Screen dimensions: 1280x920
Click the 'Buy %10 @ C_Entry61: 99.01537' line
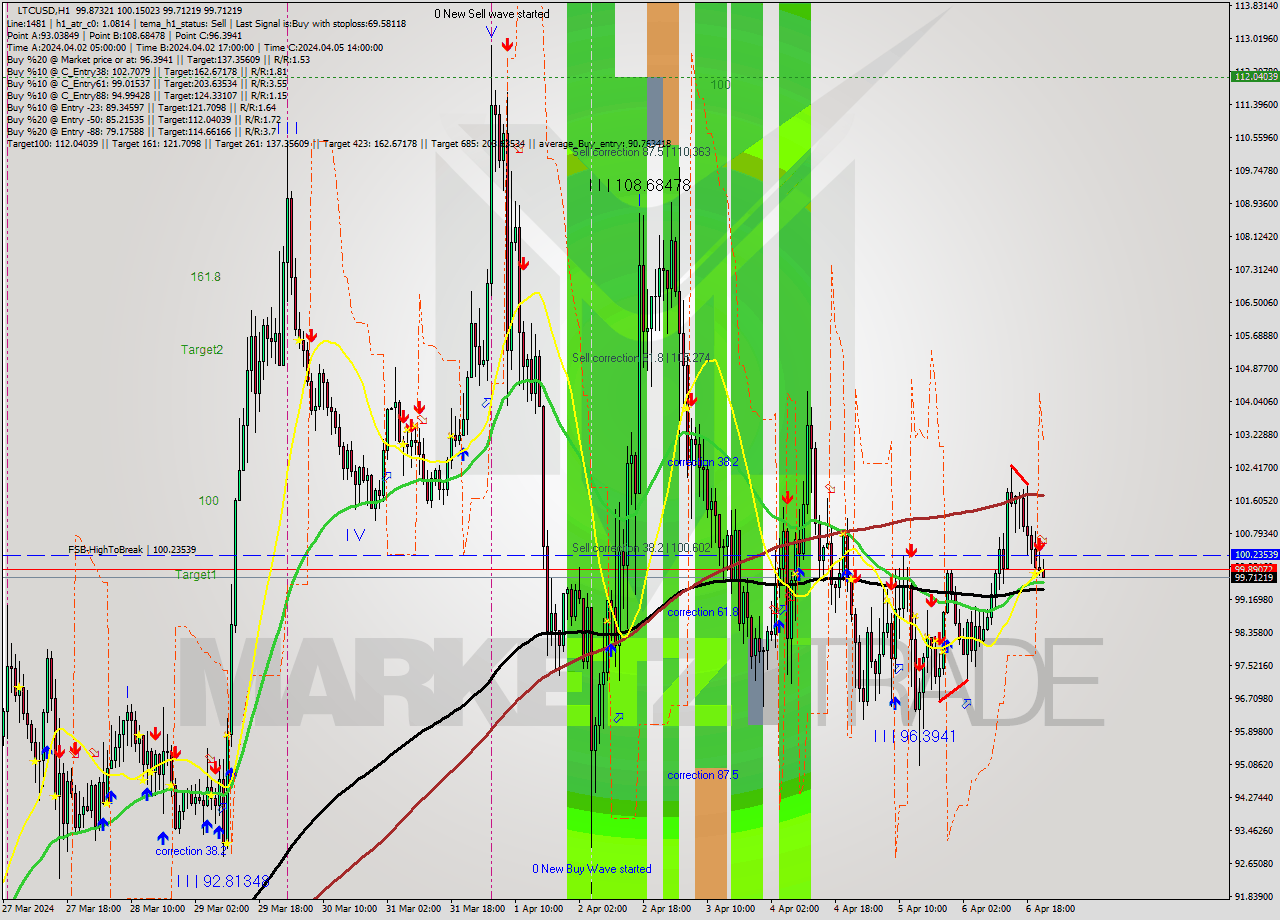(x=147, y=83)
